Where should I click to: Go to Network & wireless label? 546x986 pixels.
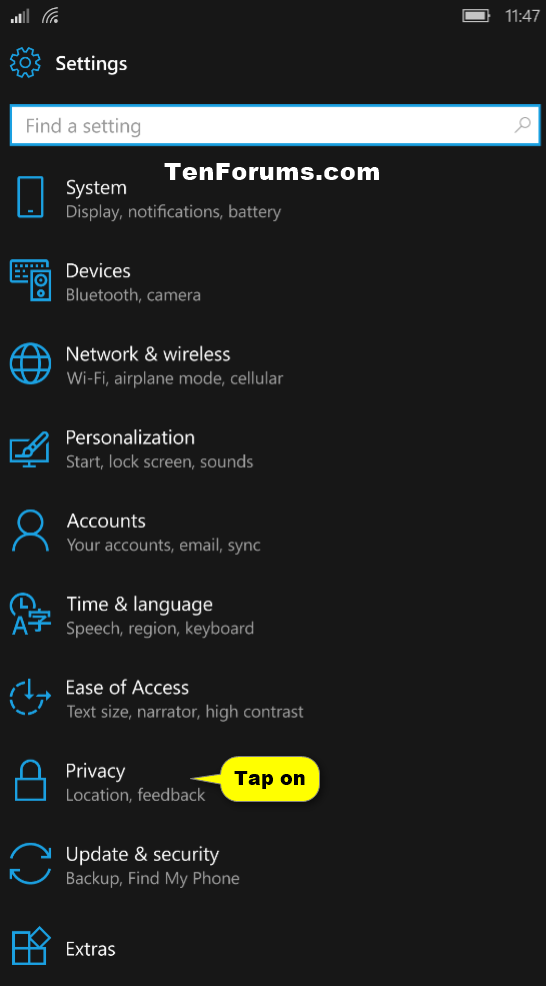[x=148, y=354]
